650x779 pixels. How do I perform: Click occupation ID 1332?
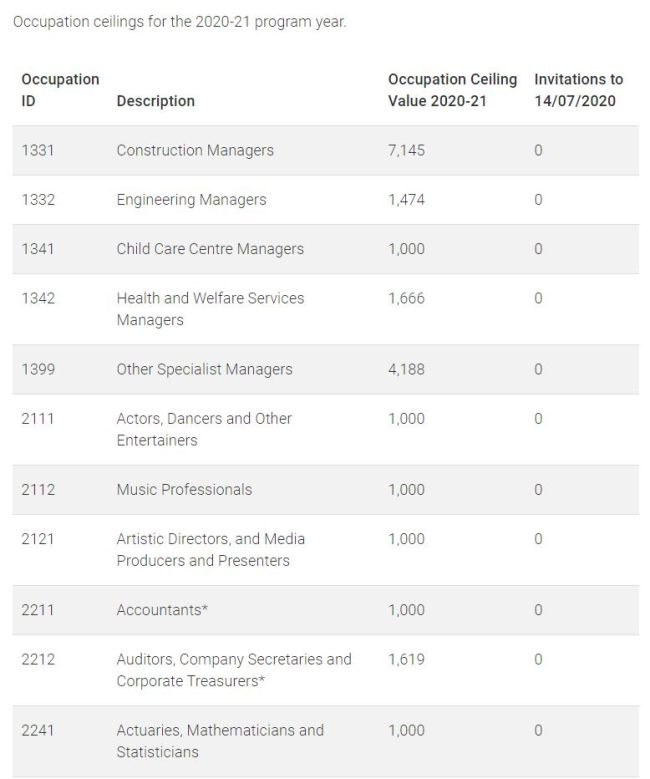(38, 199)
